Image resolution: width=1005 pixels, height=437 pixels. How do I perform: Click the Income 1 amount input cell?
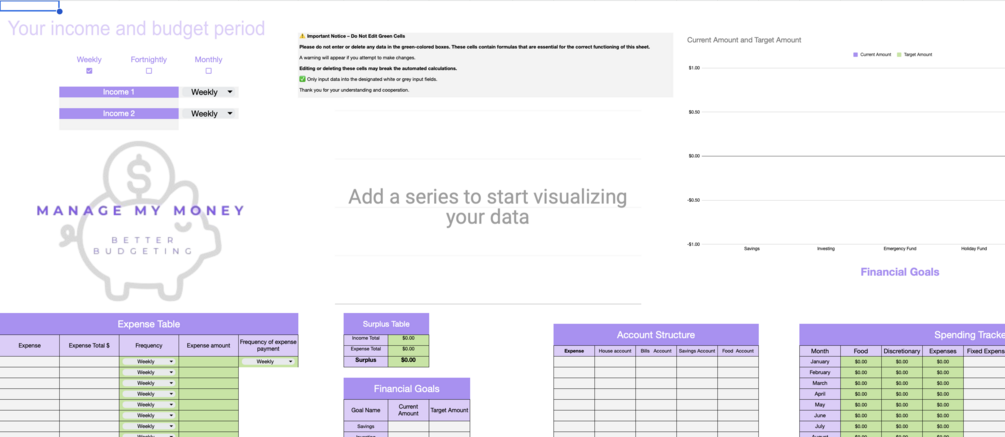(118, 103)
